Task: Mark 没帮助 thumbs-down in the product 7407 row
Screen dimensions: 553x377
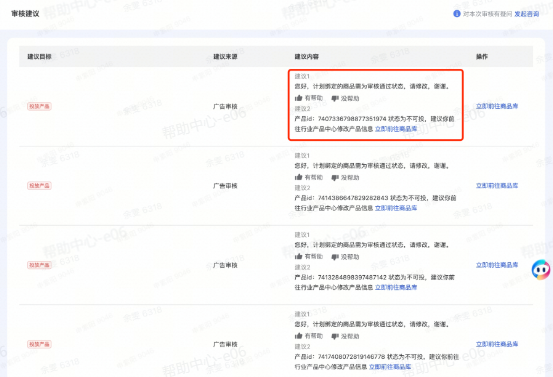Action: (x=345, y=98)
